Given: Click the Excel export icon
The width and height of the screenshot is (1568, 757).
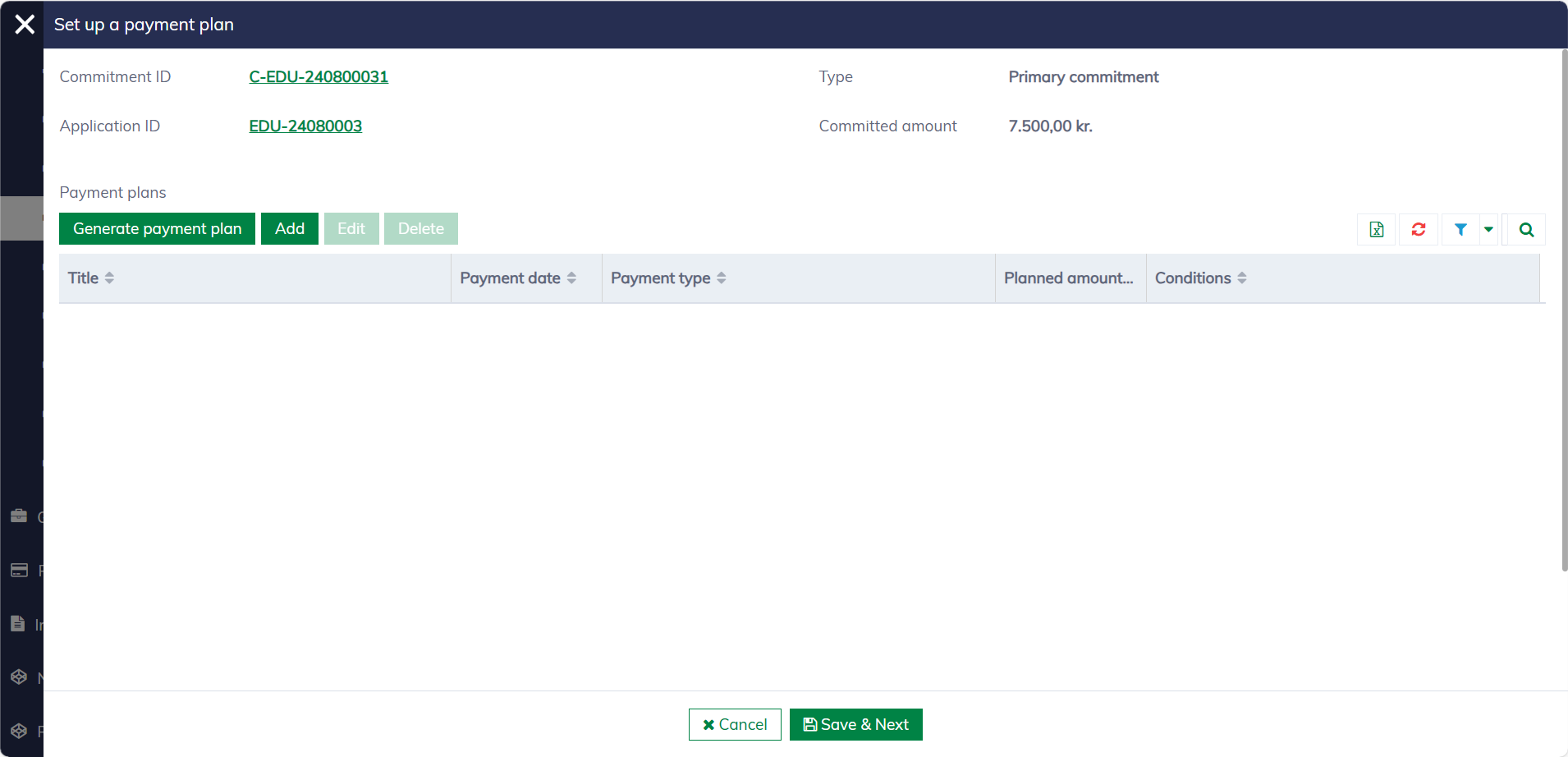Looking at the screenshot, I should tap(1376, 230).
